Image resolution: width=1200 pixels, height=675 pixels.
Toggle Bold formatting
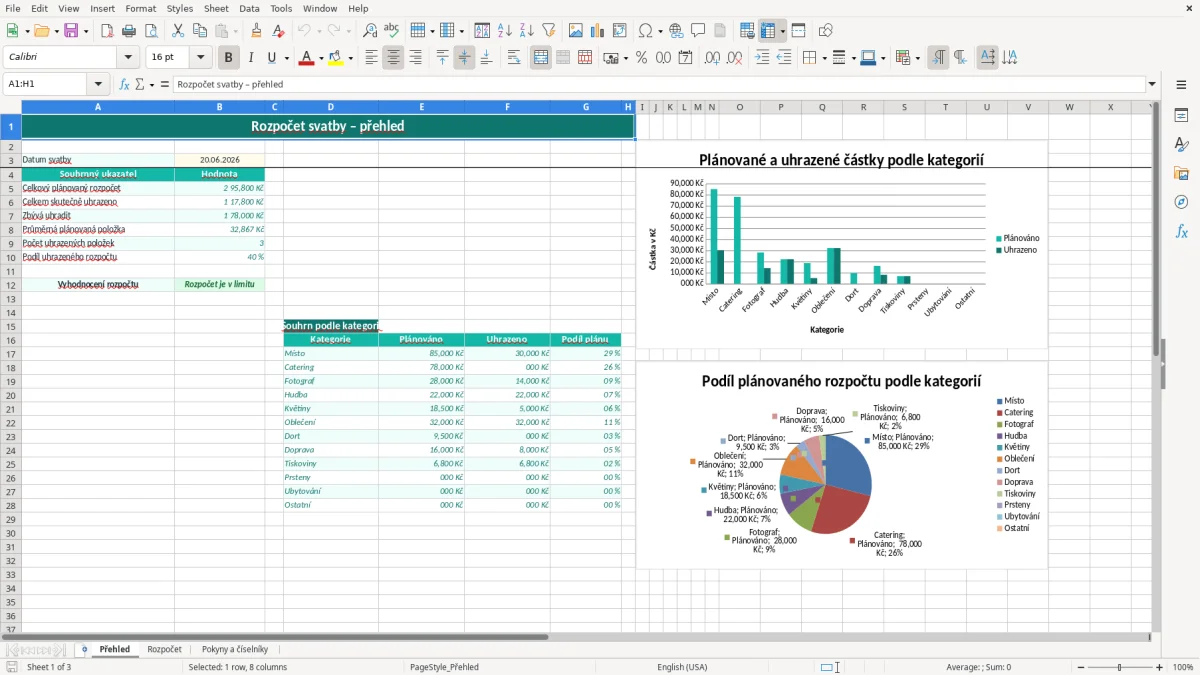[x=229, y=58]
